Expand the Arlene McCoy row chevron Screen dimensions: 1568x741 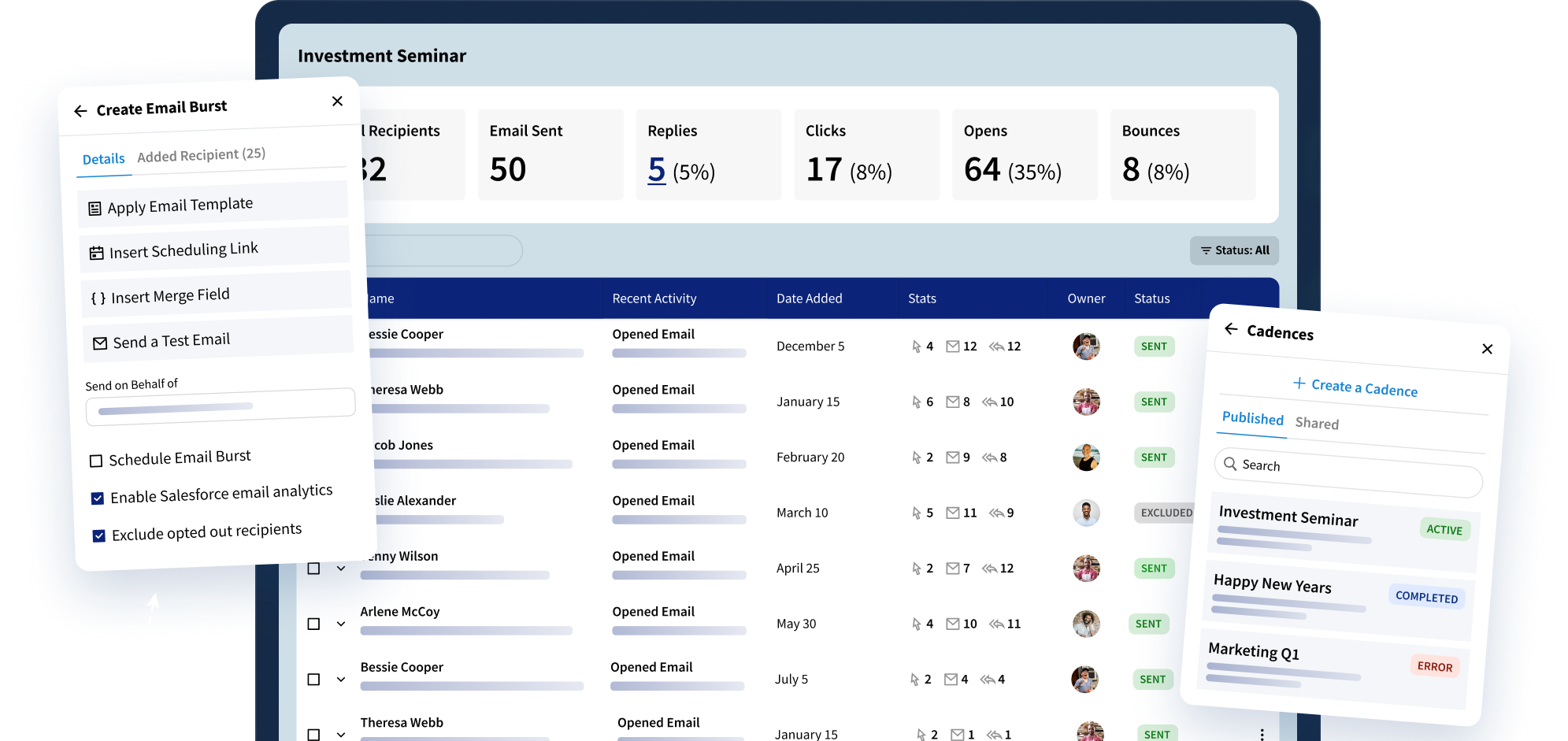[x=341, y=624]
